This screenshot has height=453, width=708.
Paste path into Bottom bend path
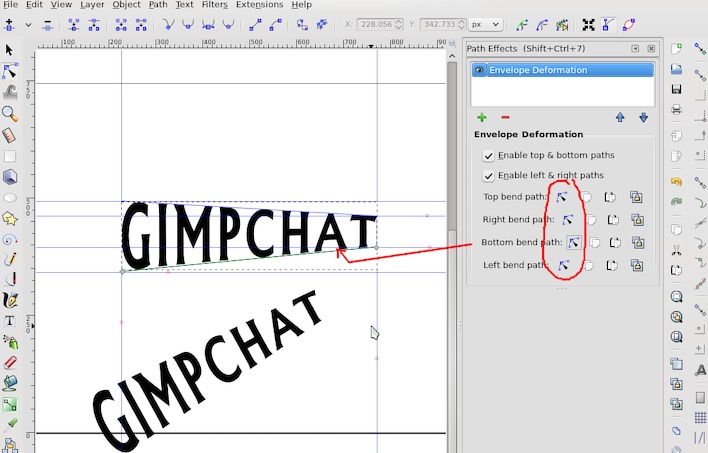coord(615,243)
